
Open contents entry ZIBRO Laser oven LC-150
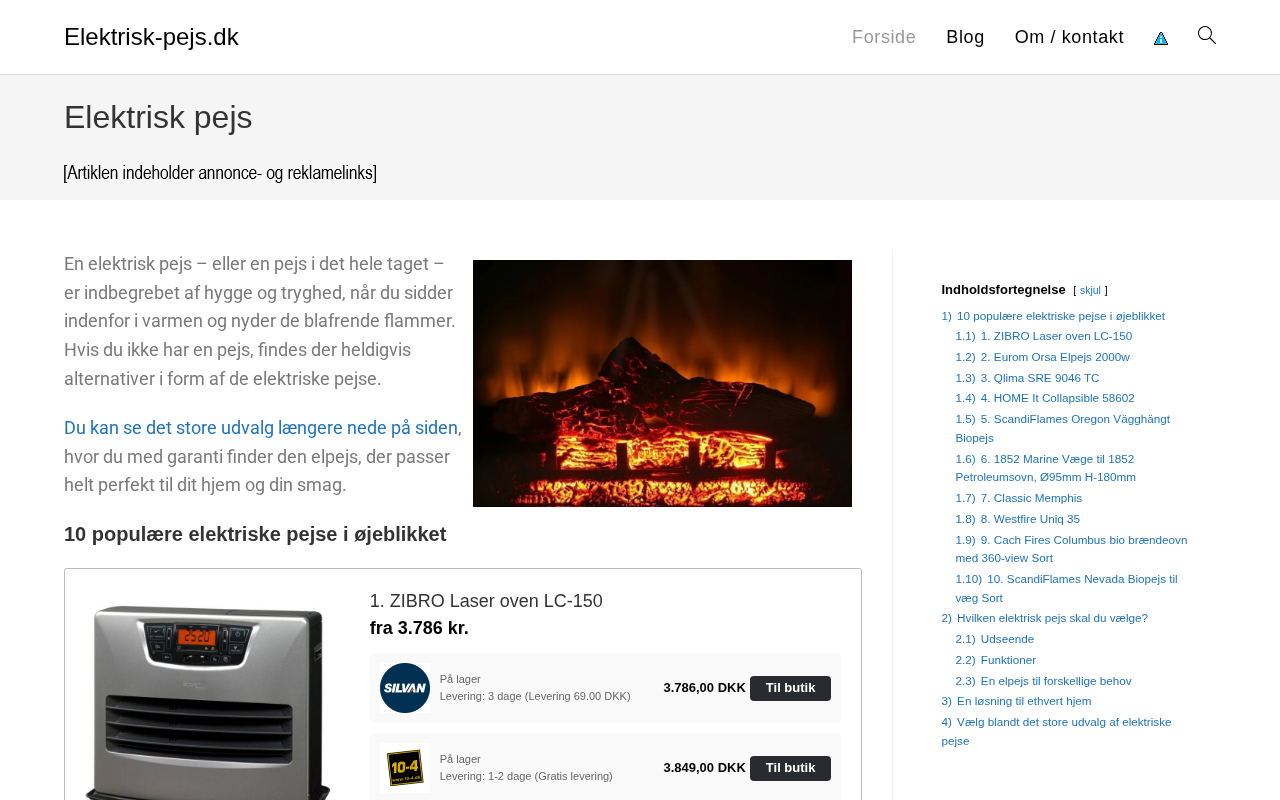coord(1044,336)
